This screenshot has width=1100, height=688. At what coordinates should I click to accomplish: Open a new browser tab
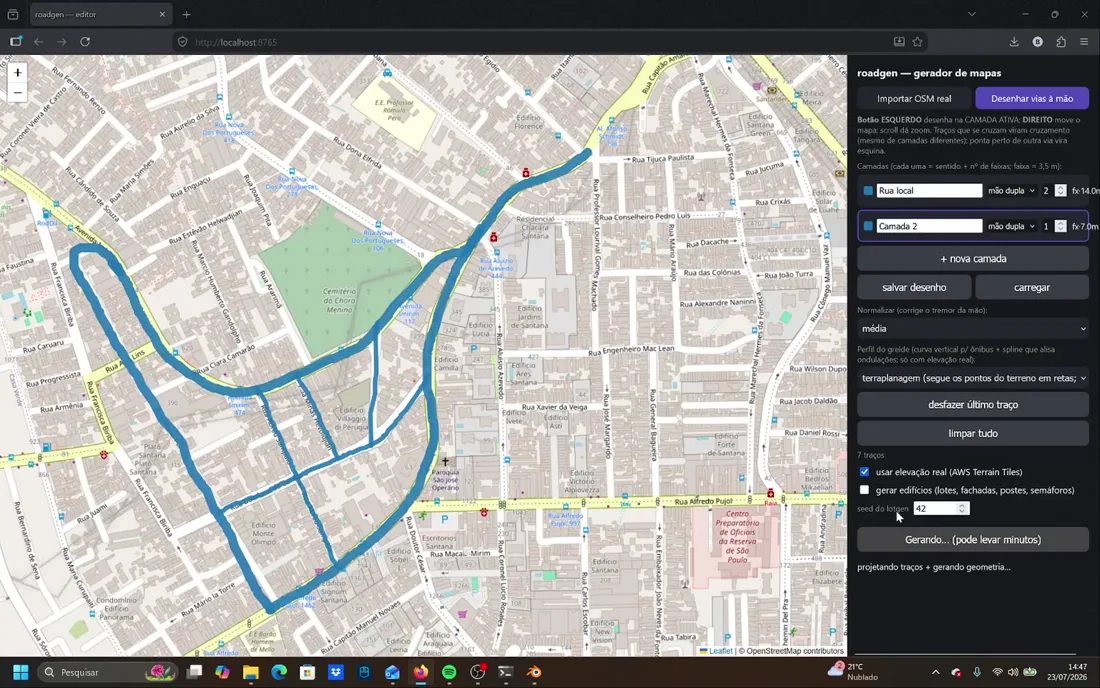[x=186, y=14]
